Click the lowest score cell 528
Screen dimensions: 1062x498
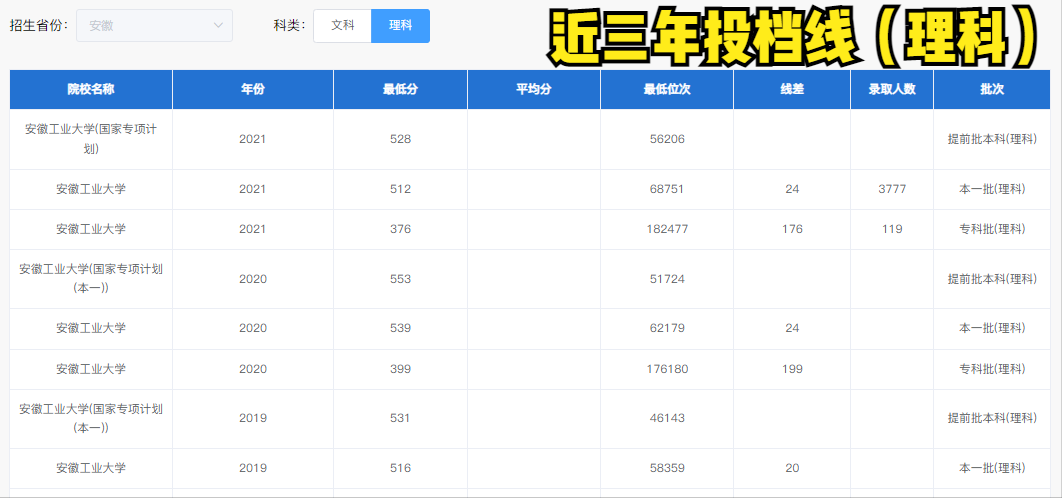400,139
